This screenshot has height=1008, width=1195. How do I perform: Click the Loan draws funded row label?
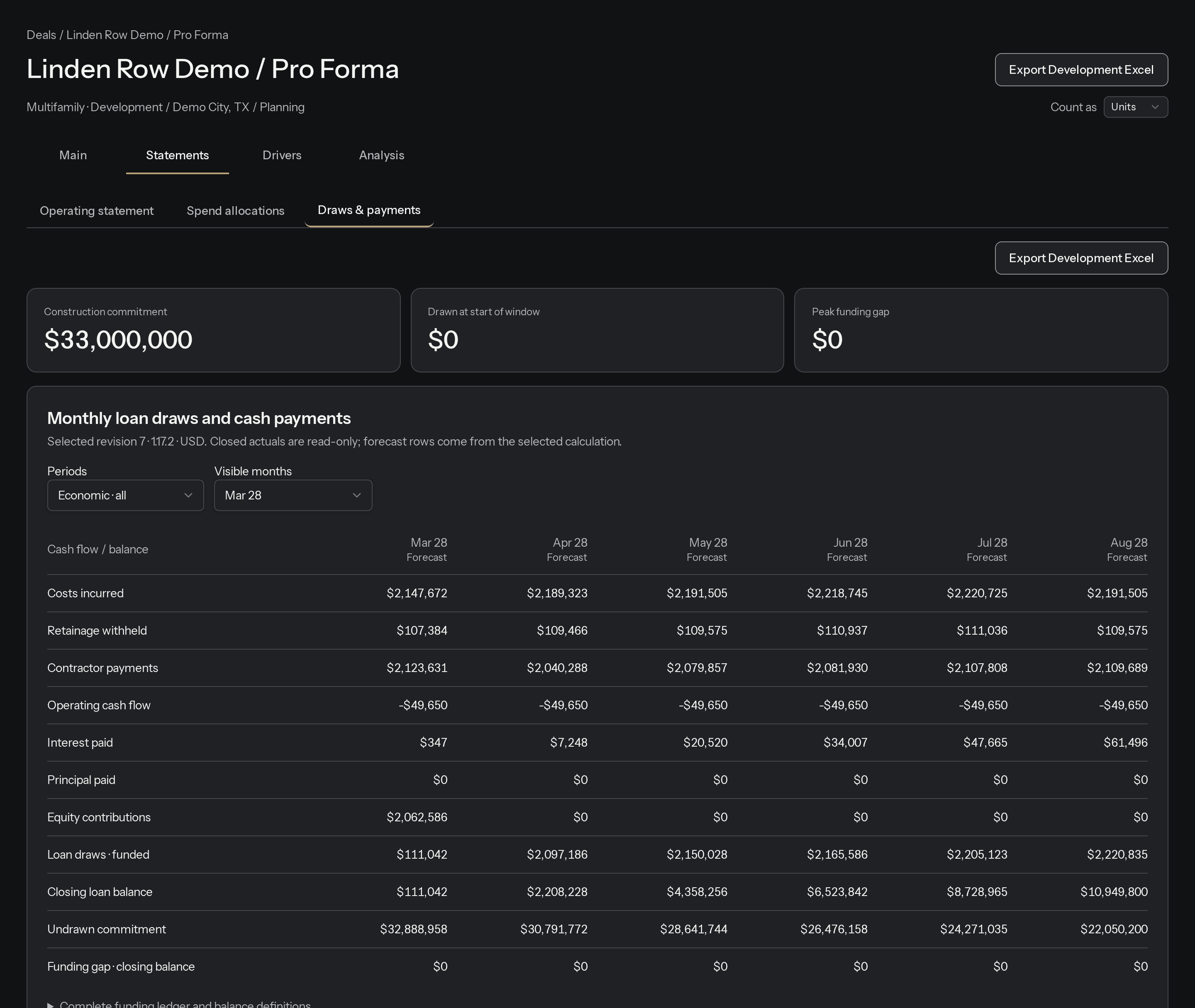point(98,854)
